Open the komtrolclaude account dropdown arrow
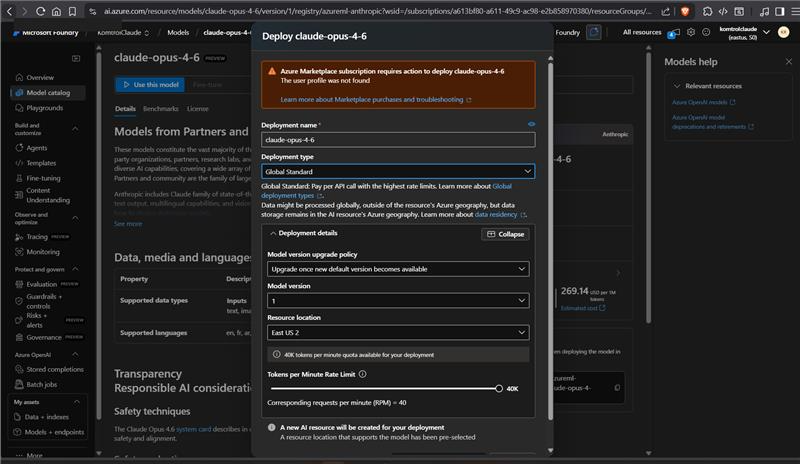This screenshot has width=800, height=464. coord(766,32)
